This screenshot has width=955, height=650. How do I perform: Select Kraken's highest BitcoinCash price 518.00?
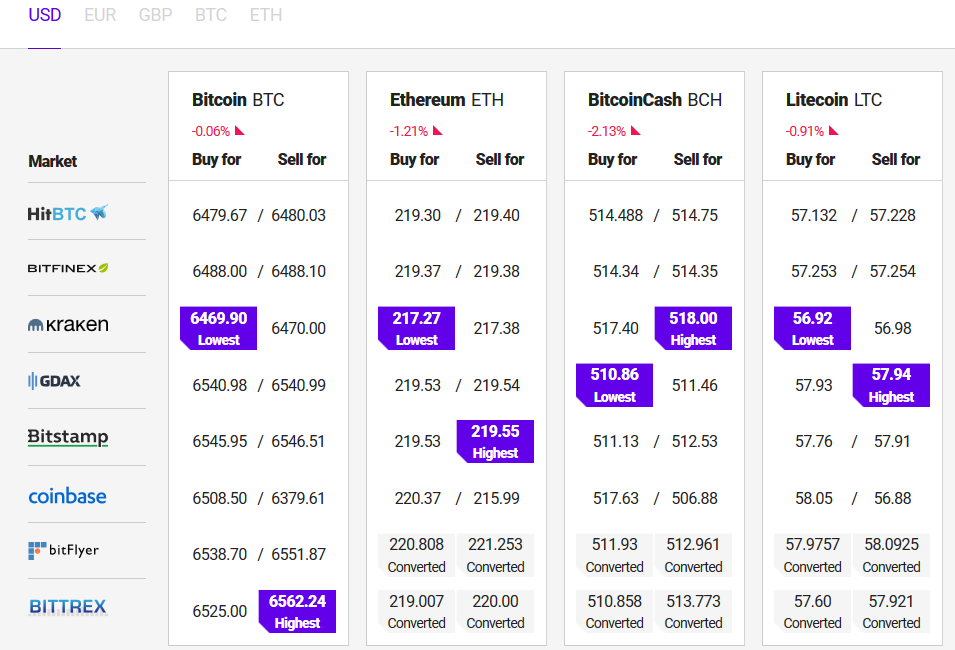point(693,328)
